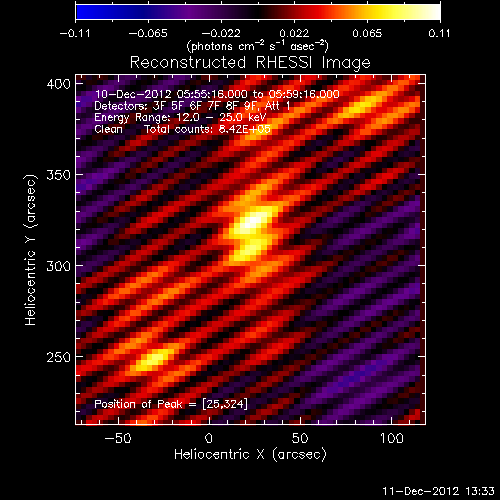This screenshot has height=500, width=500.
Task: Click the 'Clean' algorithm label
Action: pos(108,129)
